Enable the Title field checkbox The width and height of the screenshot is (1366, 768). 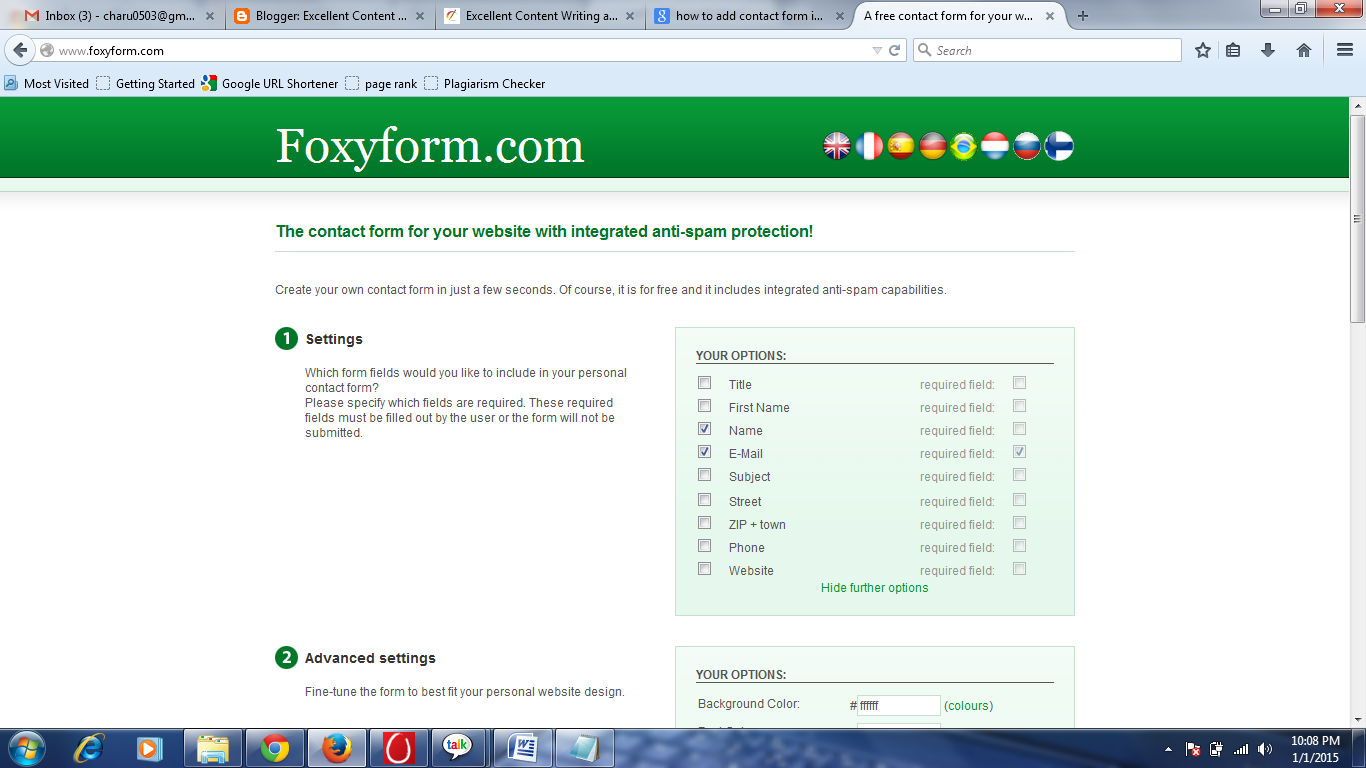[x=705, y=383]
